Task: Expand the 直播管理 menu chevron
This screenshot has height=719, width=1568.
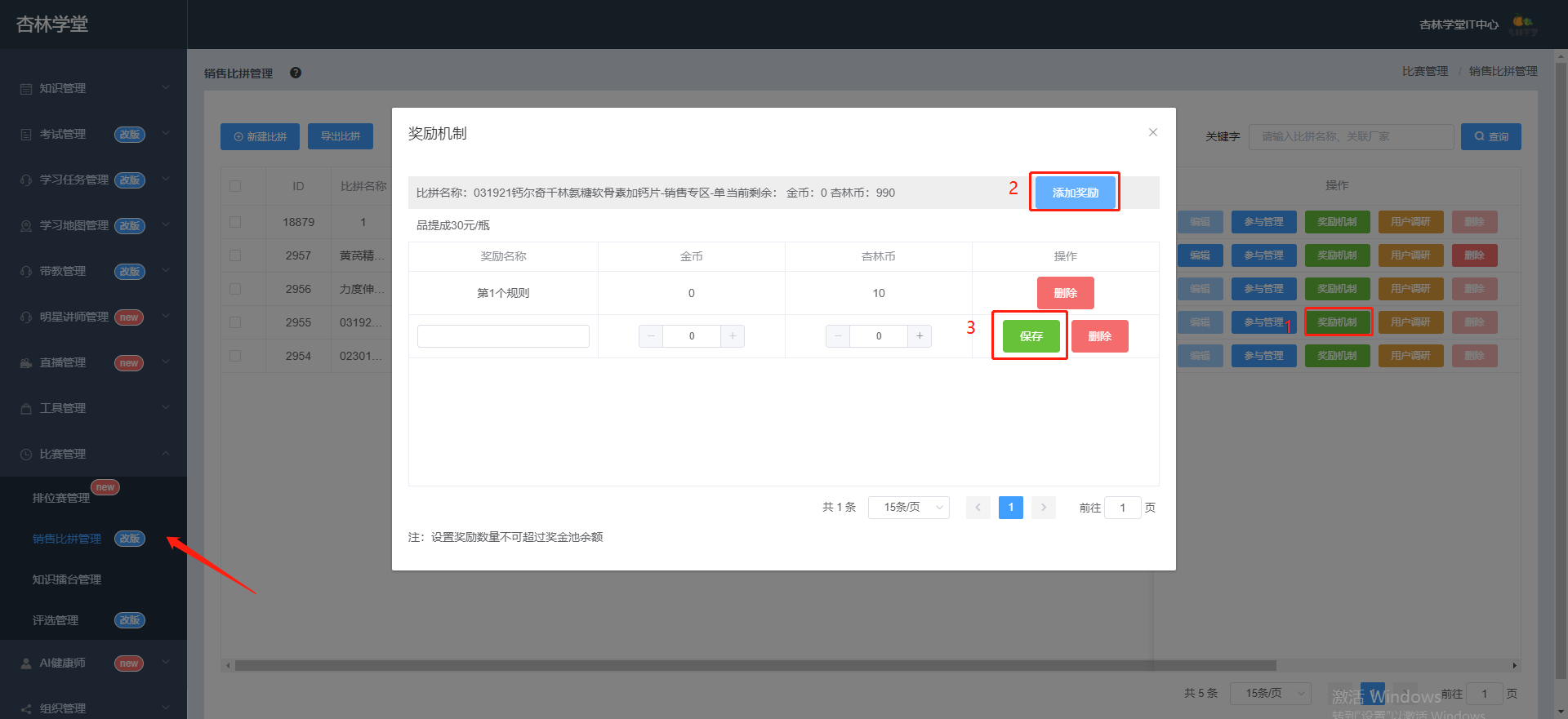Action: (166, 362)
